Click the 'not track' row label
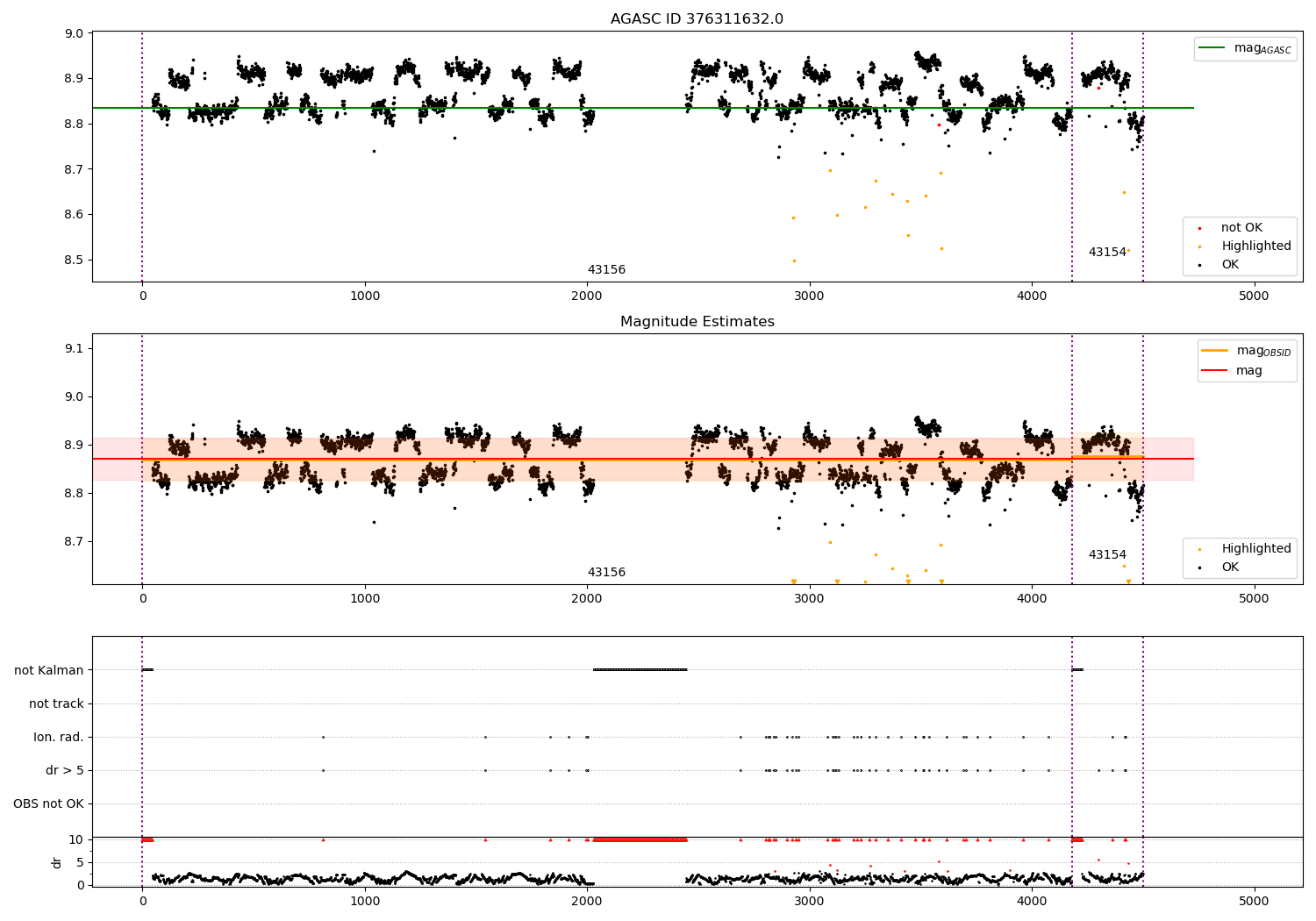The image size is (1316, 921). coord(56,704)
